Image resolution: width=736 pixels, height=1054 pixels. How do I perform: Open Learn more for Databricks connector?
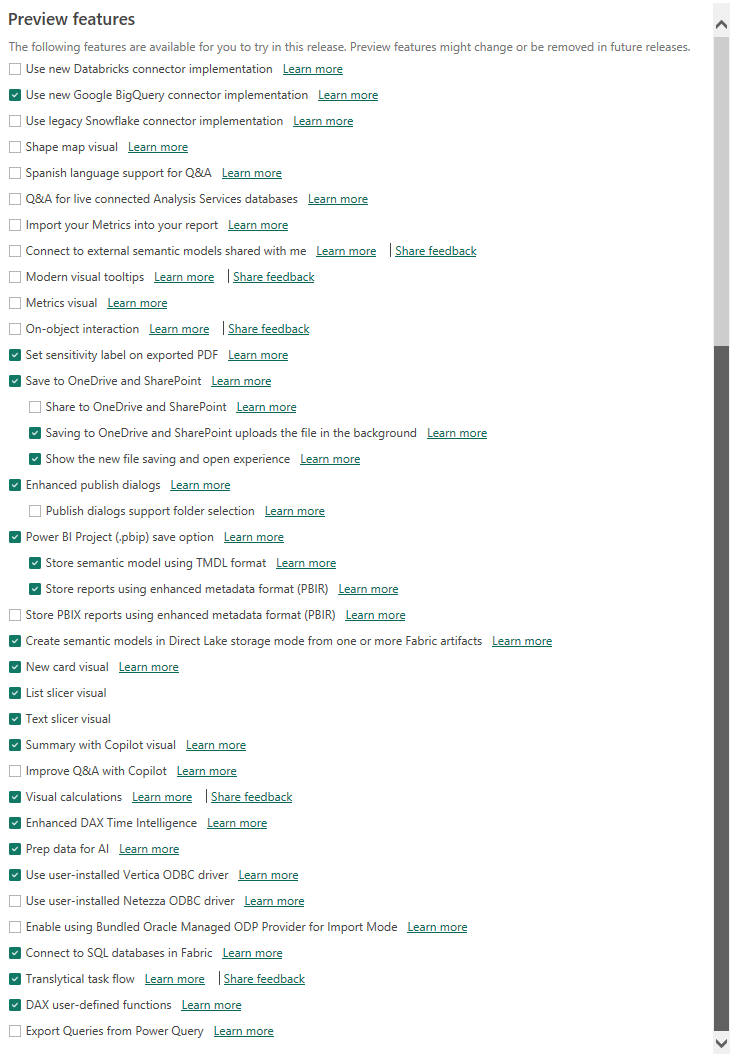point(313,69)
